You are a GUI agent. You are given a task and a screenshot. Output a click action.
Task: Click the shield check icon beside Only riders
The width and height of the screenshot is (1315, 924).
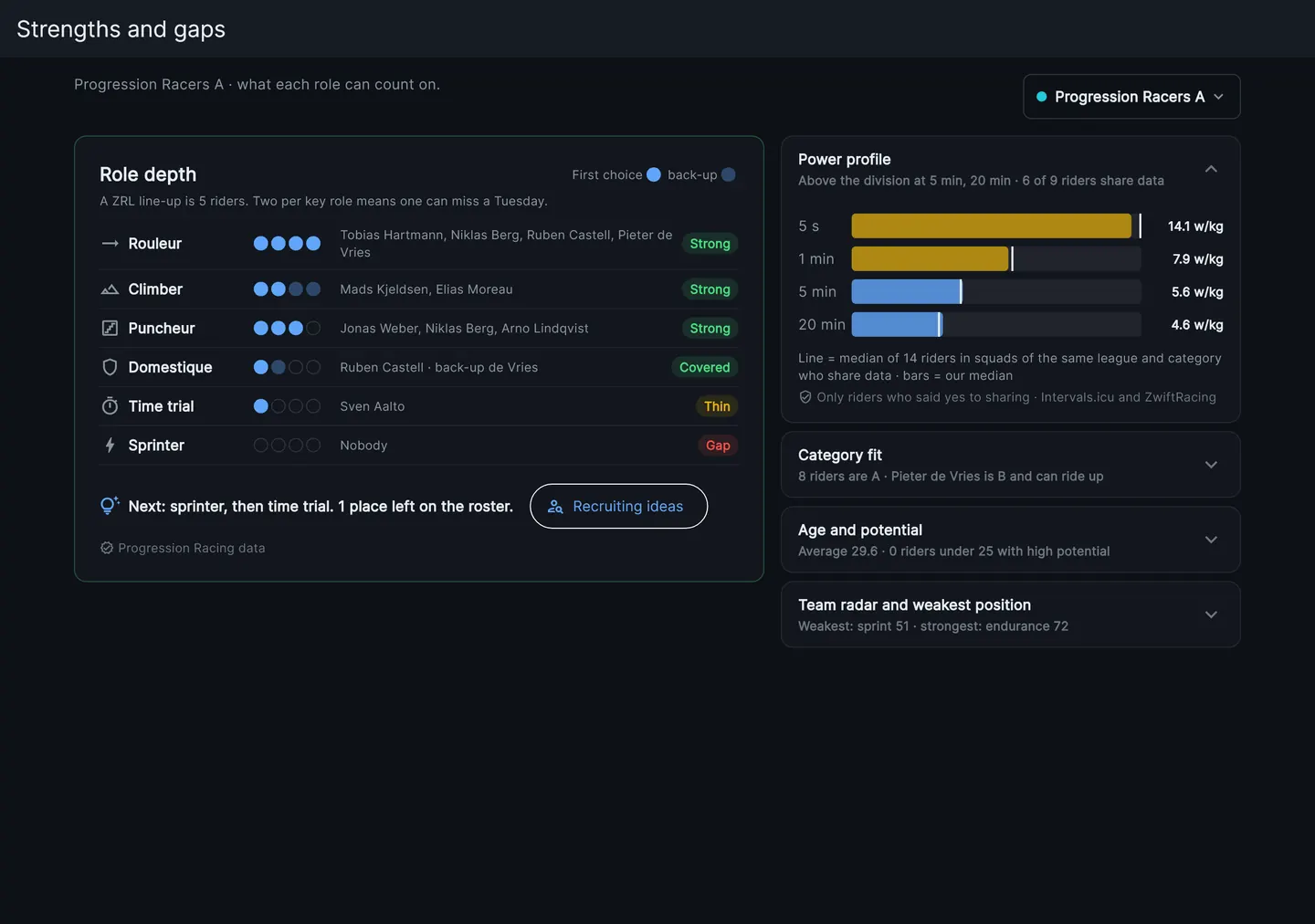[805, 397]
